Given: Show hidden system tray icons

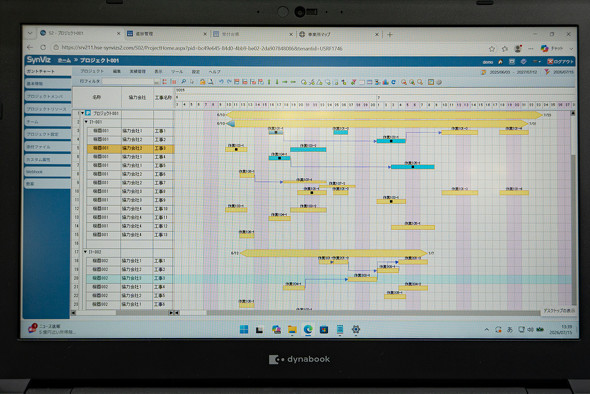Looking at the screenshot, I should [x=487, y=330].
